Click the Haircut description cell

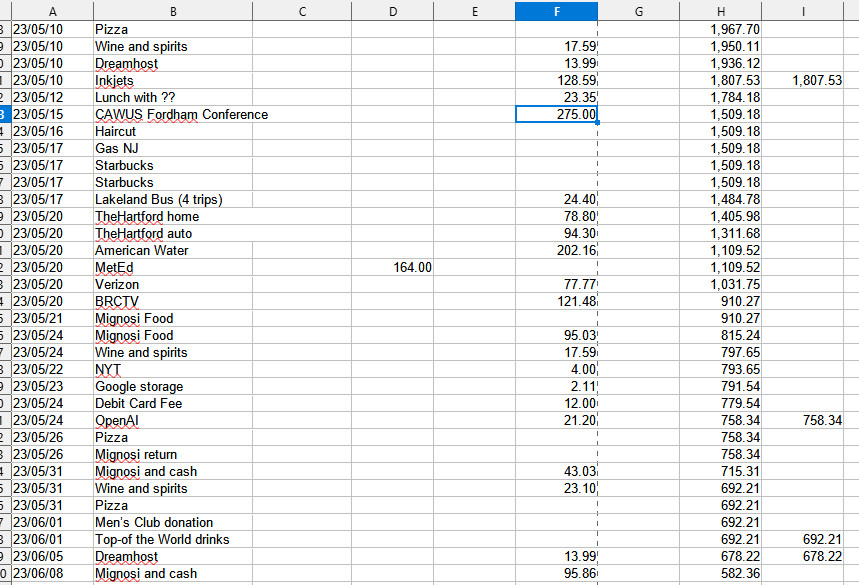tap(173, 131)
